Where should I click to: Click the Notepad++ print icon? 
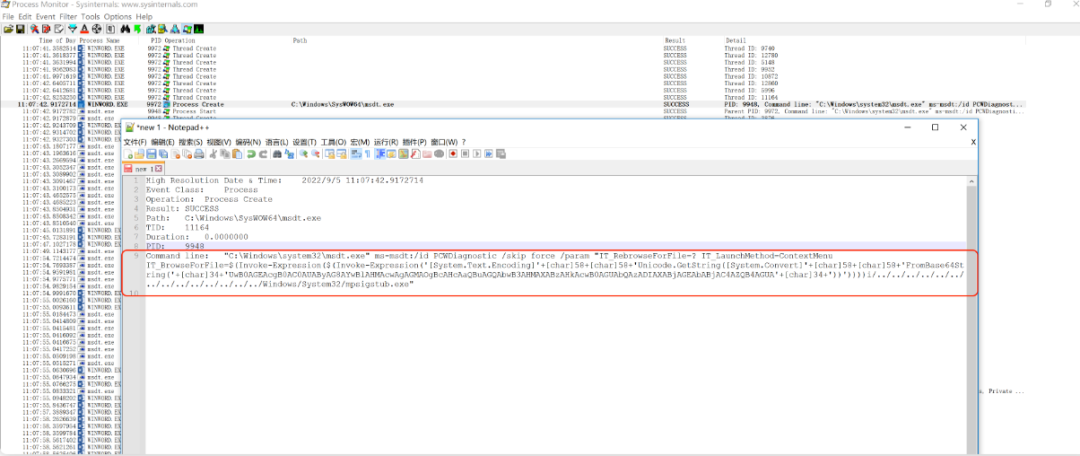tap(199, 154)
